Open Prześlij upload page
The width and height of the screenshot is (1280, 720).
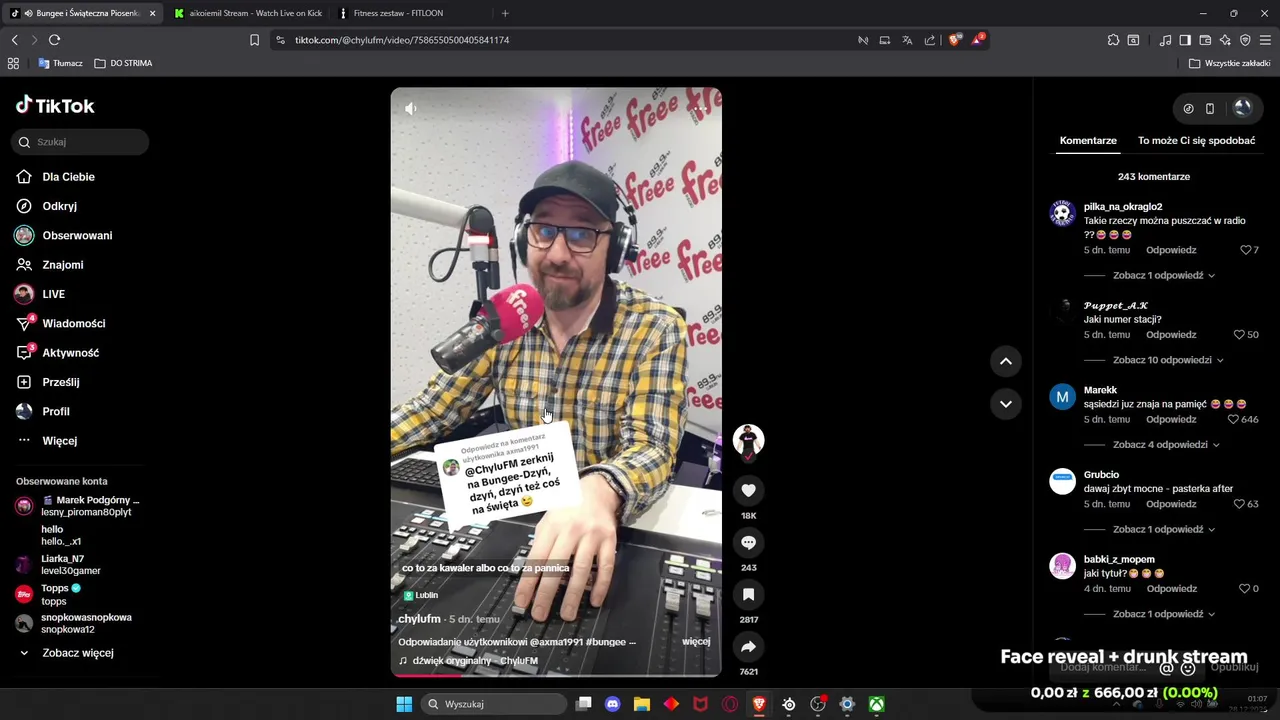click(60, 382)
